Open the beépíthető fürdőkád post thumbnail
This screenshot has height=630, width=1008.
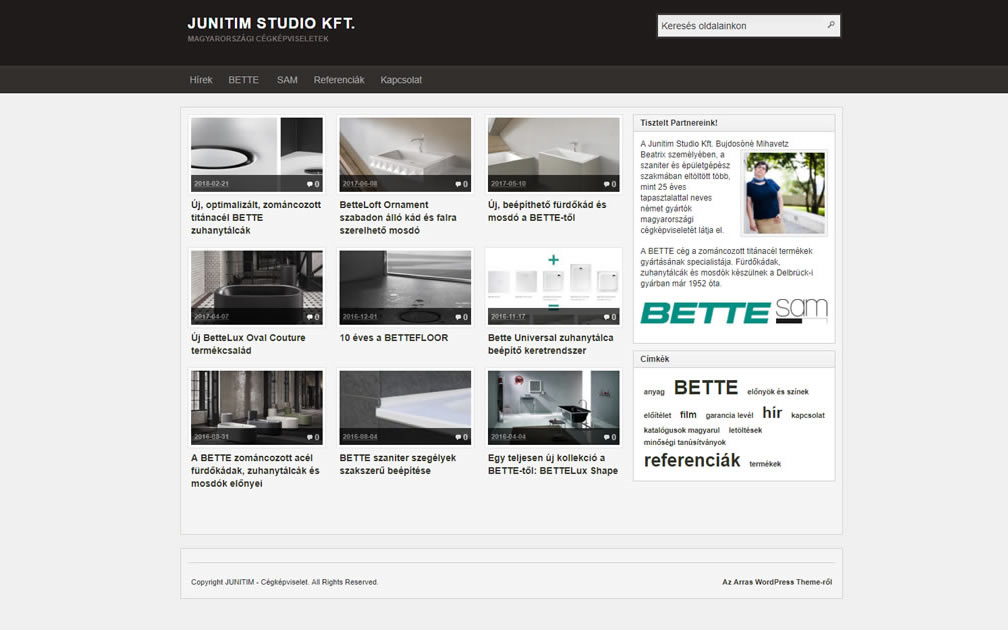[554, 154]
